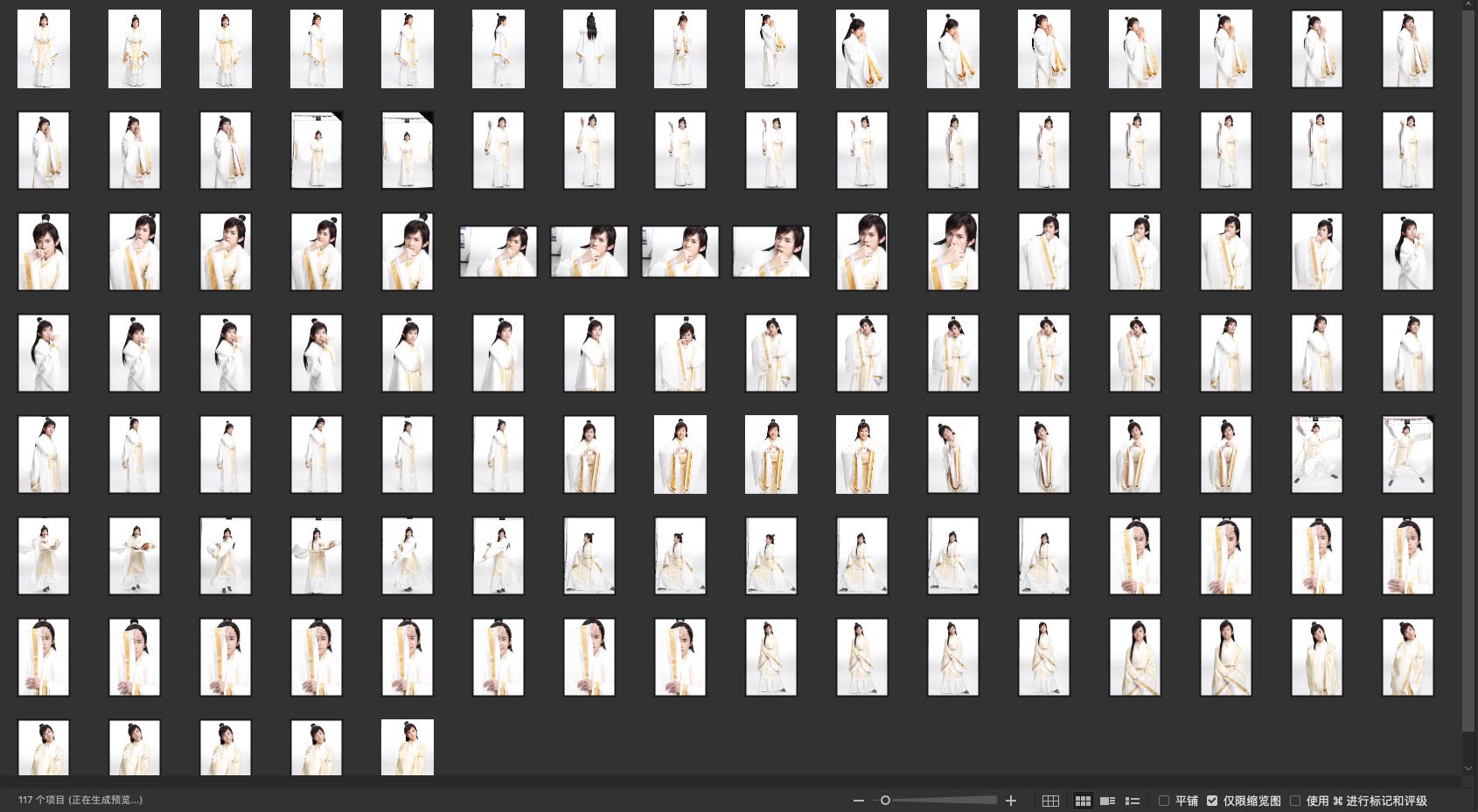
Task: Click the minus icon to shrink thumbnails
Action: (858, 801)
